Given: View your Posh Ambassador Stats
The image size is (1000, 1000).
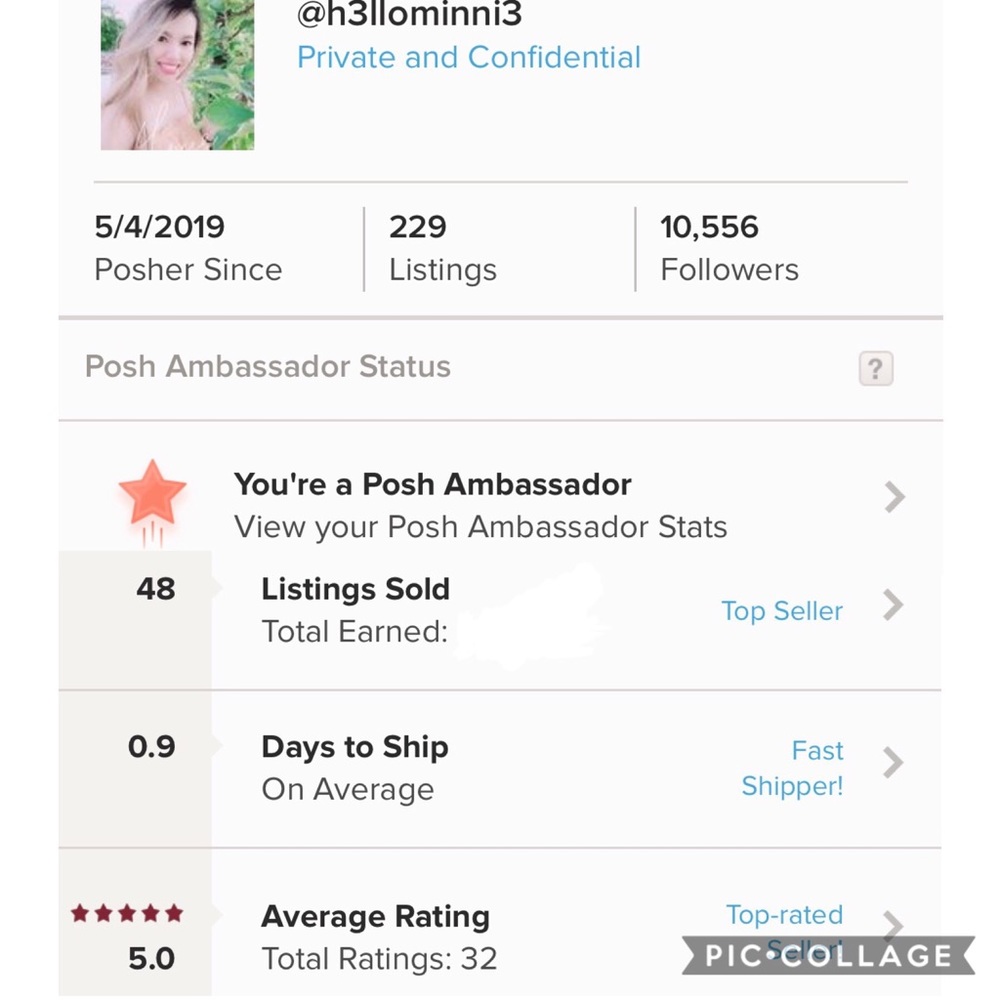Looking at the screenshot, I should (480, 527).
